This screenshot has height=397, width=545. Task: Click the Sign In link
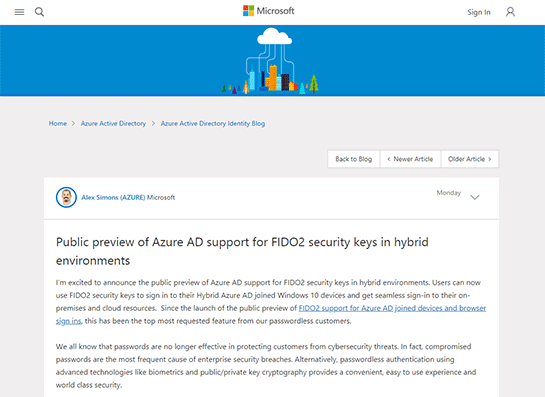tap(479, 12)
